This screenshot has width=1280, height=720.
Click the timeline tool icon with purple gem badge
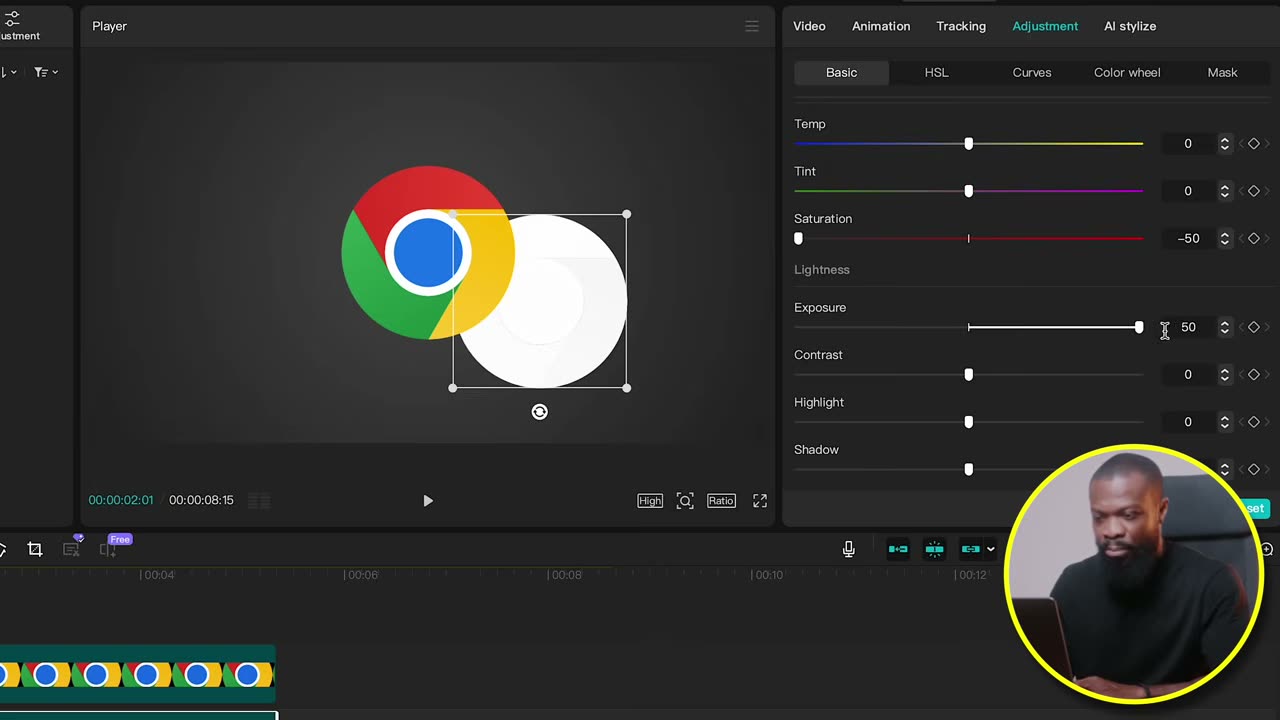tap(72, 548)
